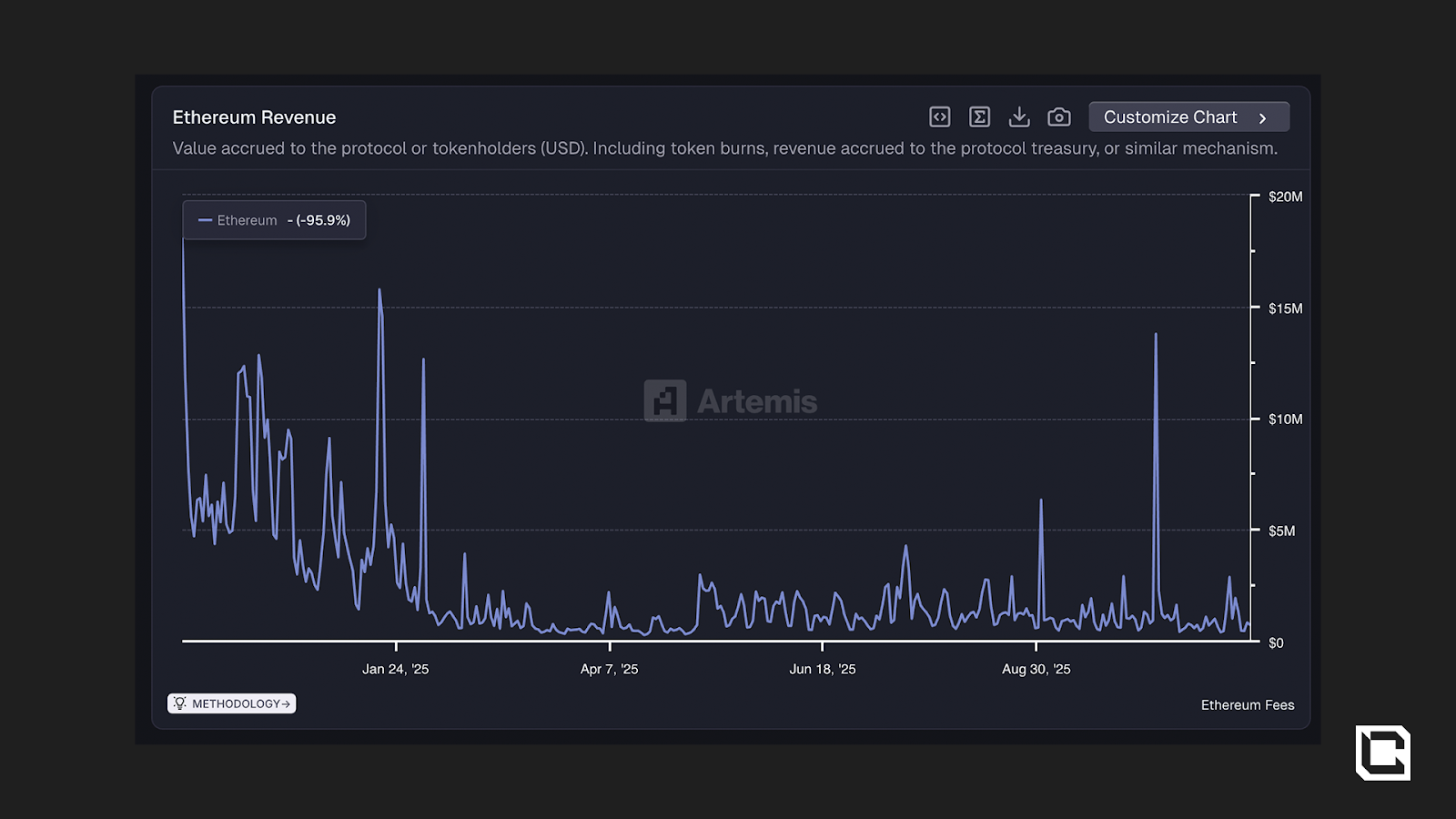1456x819 pixels.
Task: Click the Artemis watermark logo icon
Action: pos(665,400)
